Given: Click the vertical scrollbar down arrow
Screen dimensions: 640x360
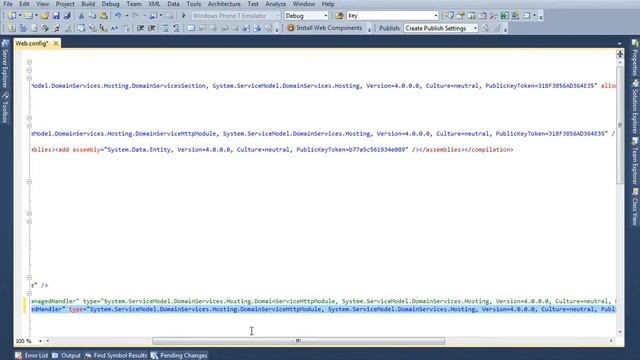Looking at the screenshot, I should click(x=620, y=332).
